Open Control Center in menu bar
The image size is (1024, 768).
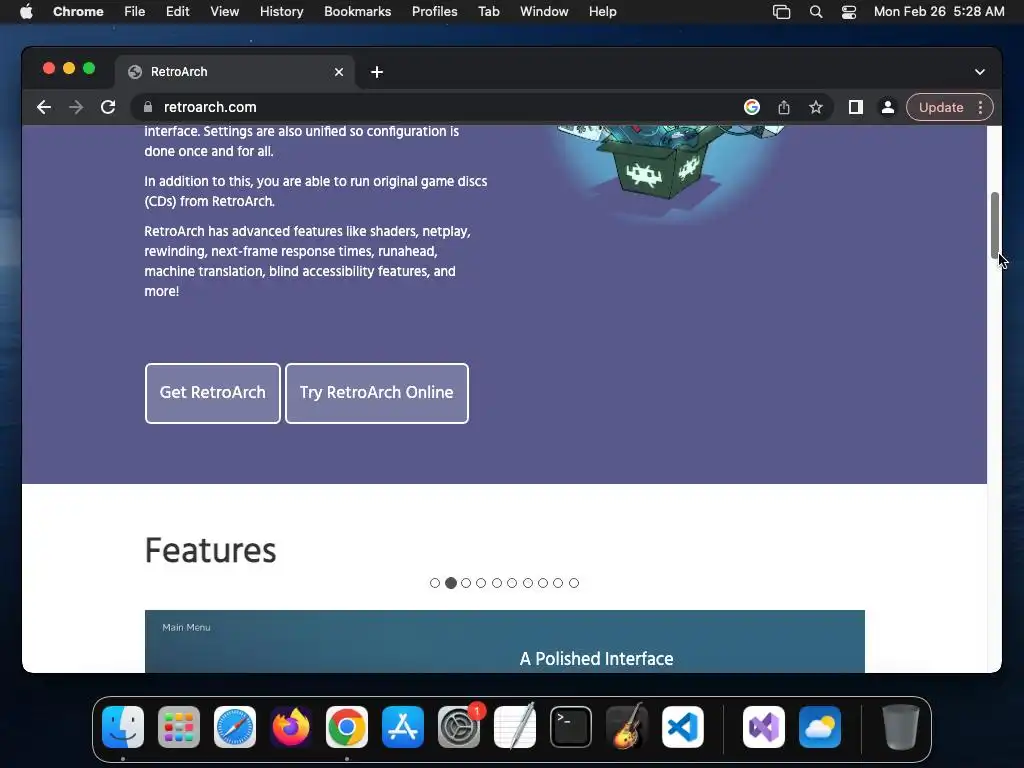click(x=849, y=12)
